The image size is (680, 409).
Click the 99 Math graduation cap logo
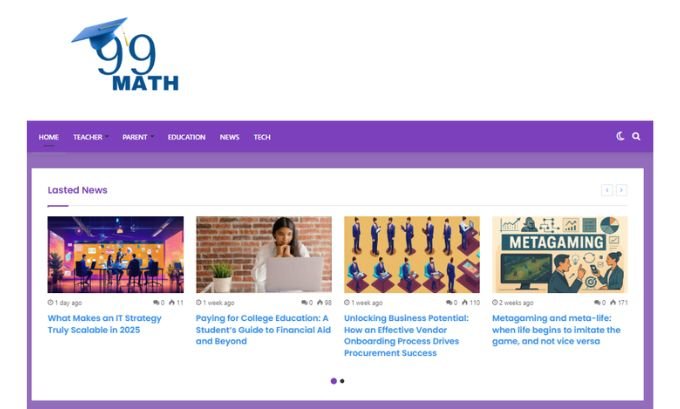click(x=125, y=54)
